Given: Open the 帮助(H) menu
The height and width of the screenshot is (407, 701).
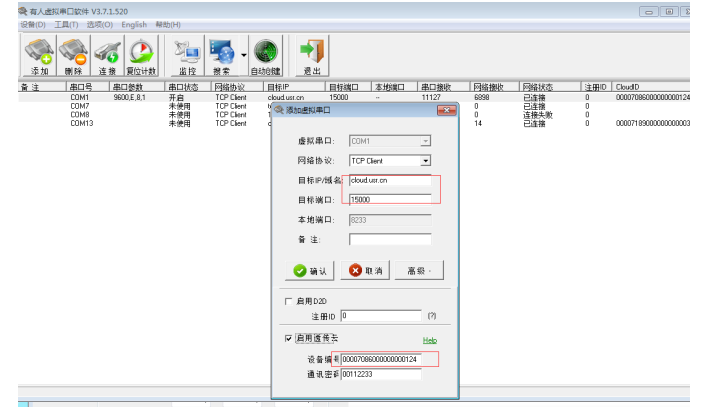Looking at the screenshot, I should pos(168,25).
